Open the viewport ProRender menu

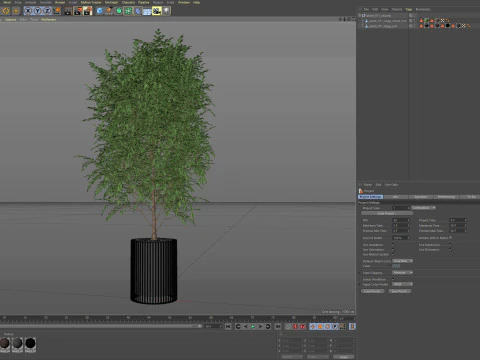[49, 19]
